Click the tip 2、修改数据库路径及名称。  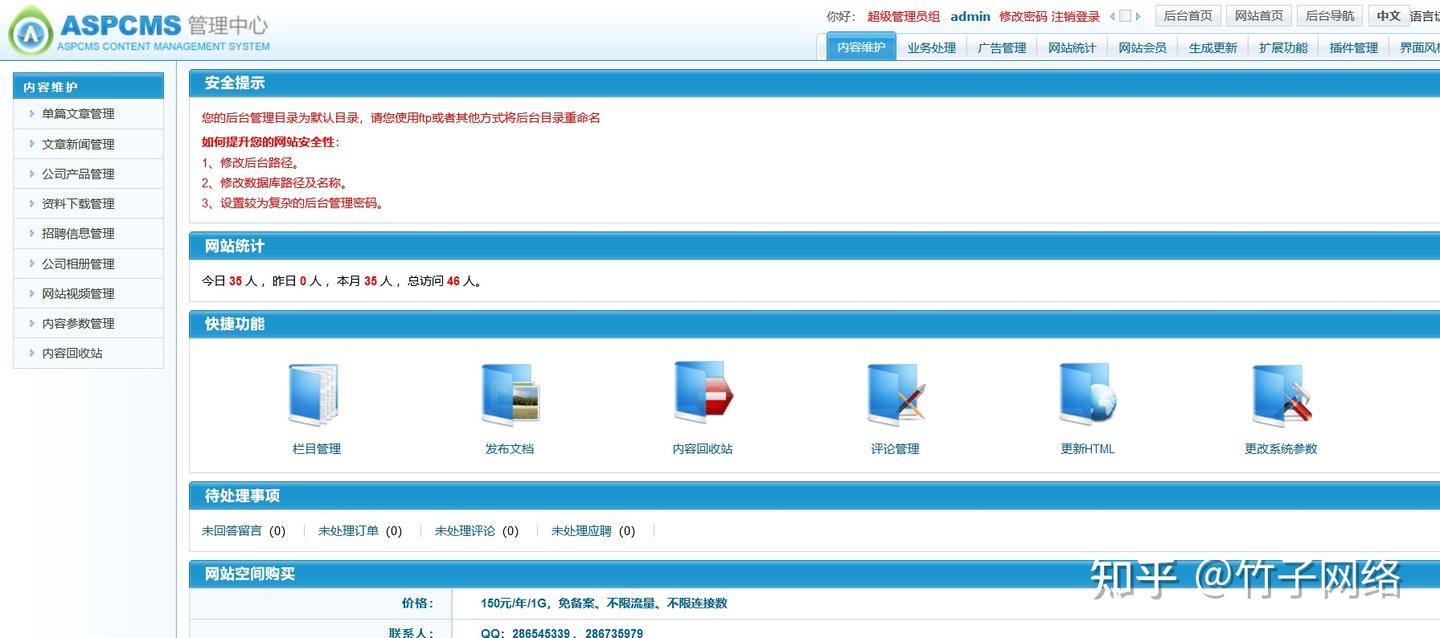(275, 183)
